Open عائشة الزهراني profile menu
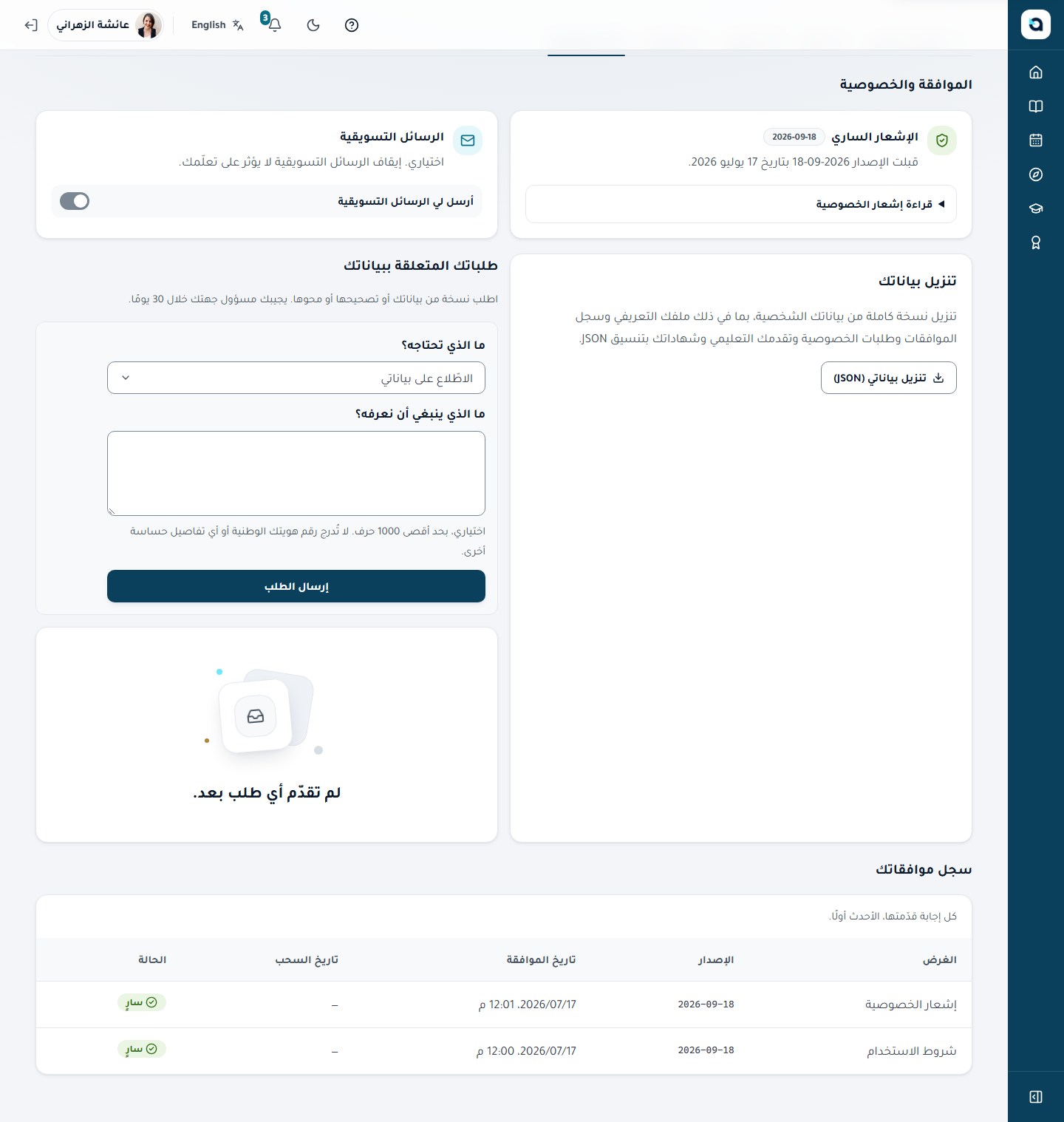The image size is (1064, 1122). (106, 25)
